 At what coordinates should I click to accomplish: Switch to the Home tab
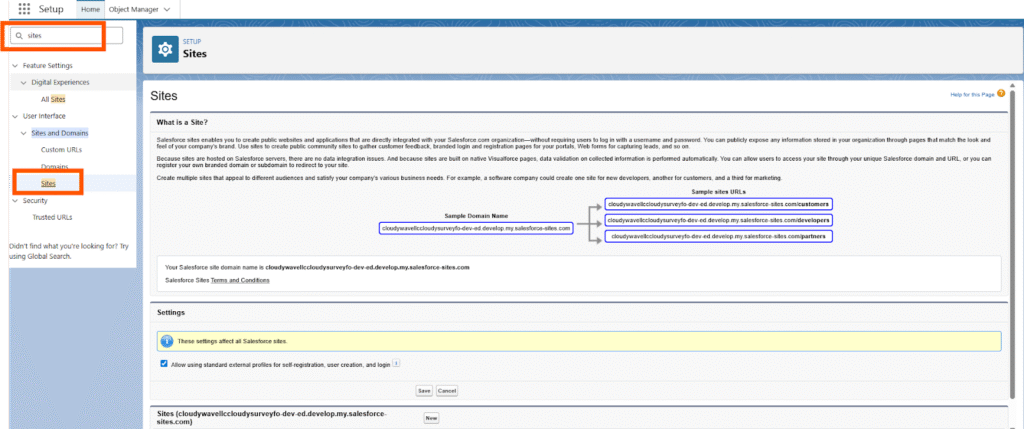pyautogui.click(x=90, y=9)
